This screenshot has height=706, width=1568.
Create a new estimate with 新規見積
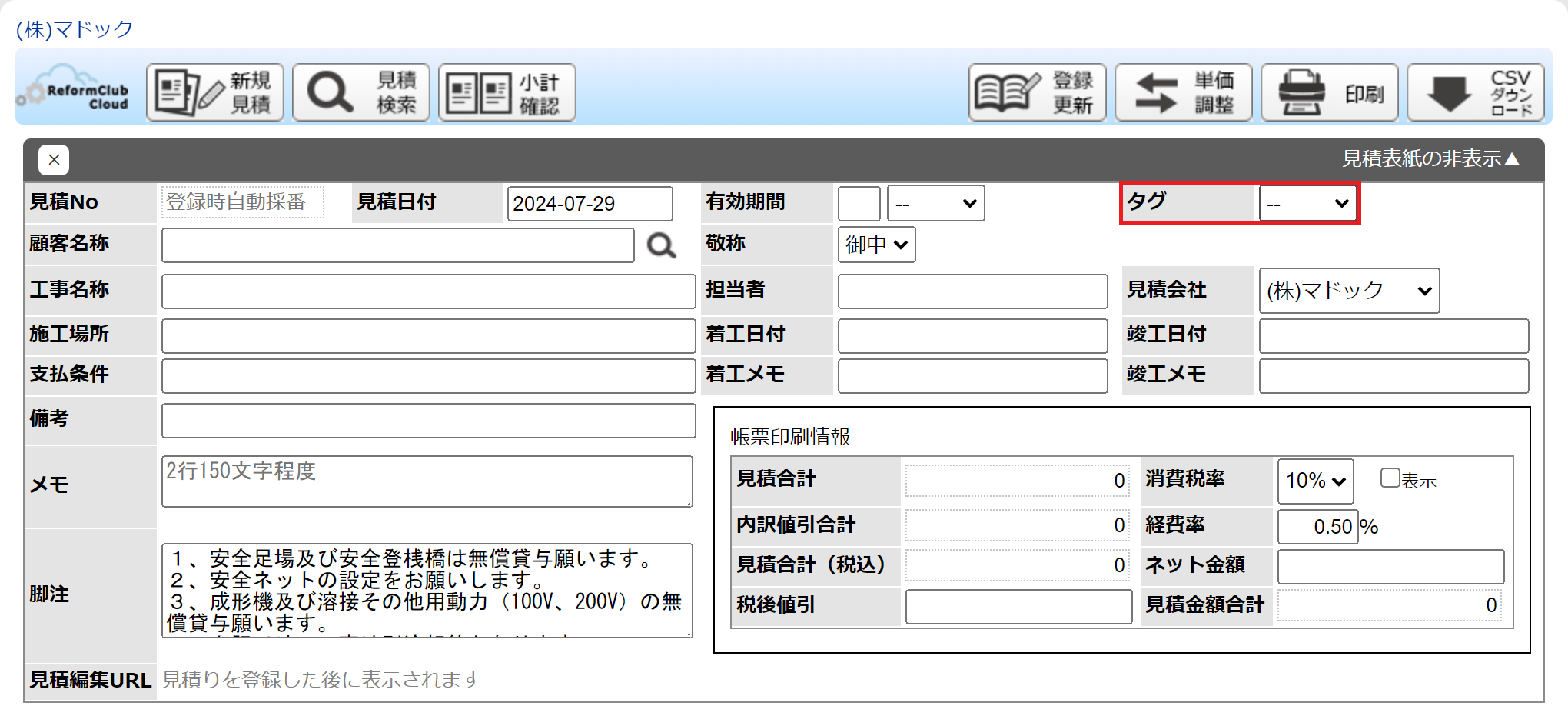tap(215, 93)
